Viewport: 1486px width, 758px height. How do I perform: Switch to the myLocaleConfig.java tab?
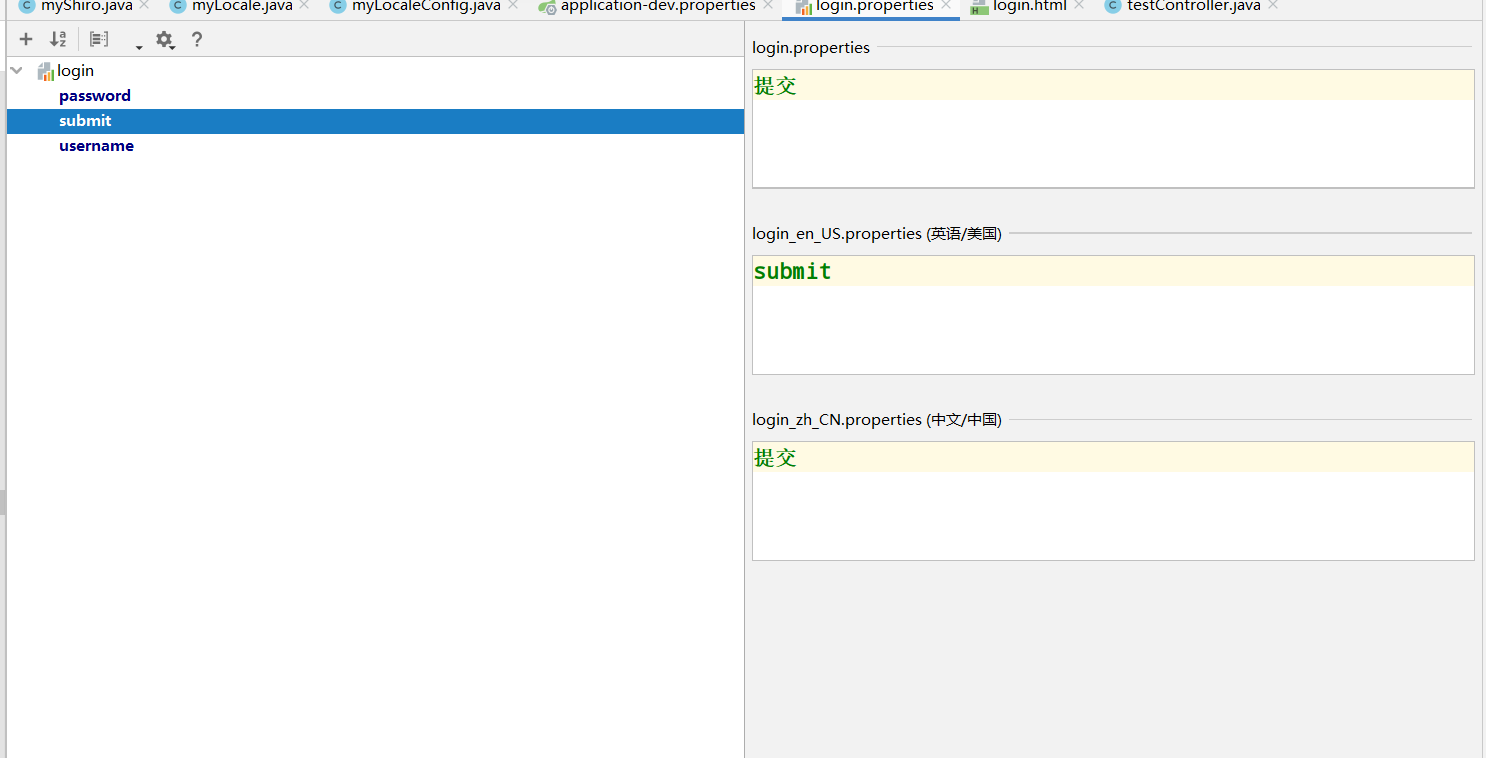pyautogui.click(x=426, y=6)
